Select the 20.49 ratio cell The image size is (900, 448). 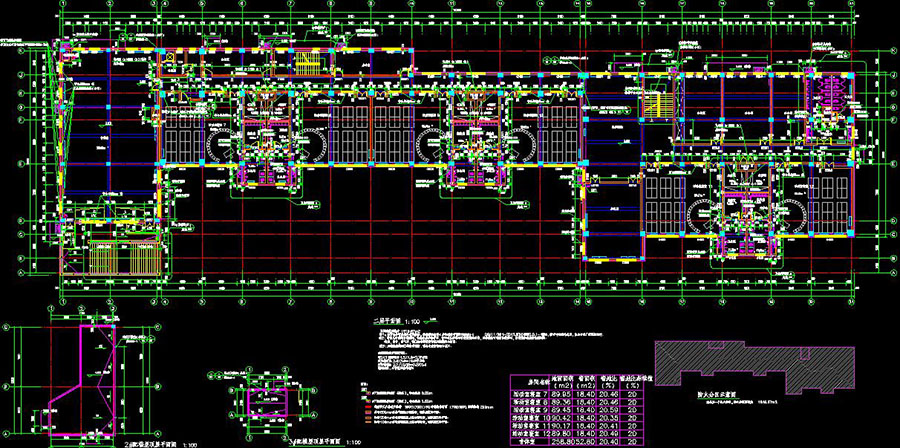click(608, 433)
